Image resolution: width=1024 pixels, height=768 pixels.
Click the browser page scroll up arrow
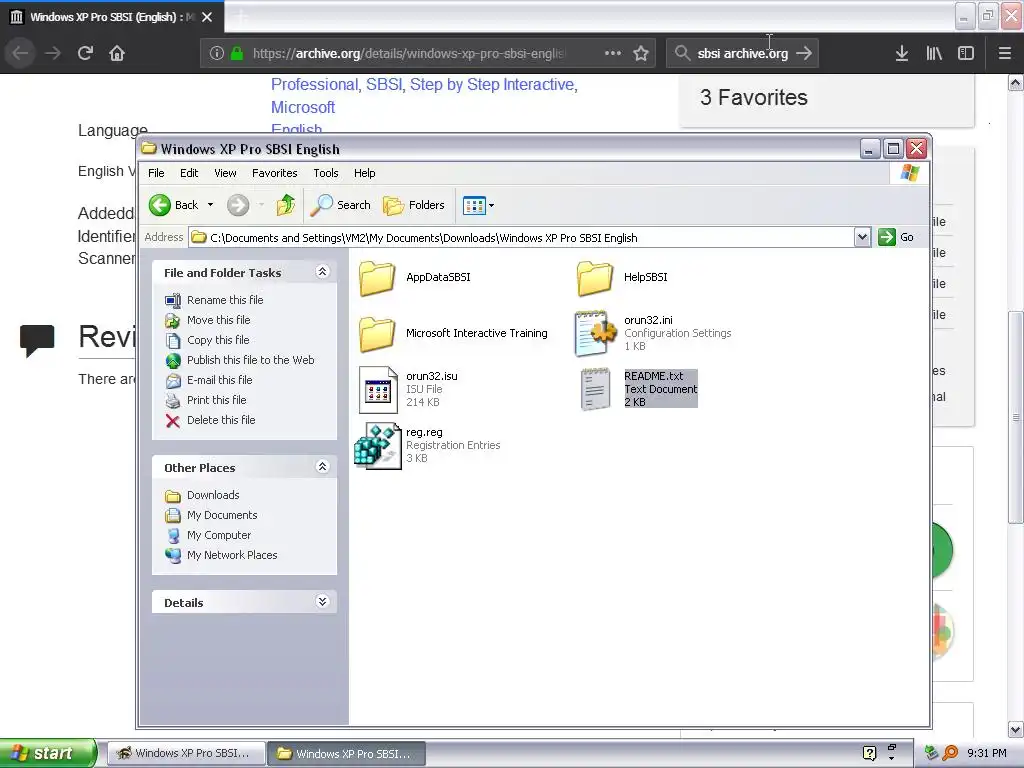pos(1016,83)
